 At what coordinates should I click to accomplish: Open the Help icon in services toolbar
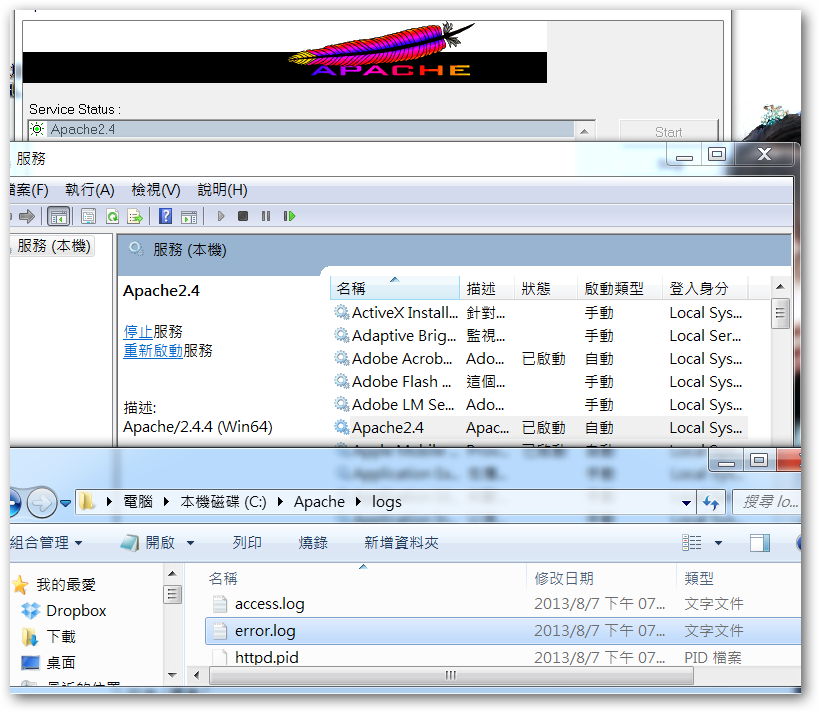tap(166, 216)
